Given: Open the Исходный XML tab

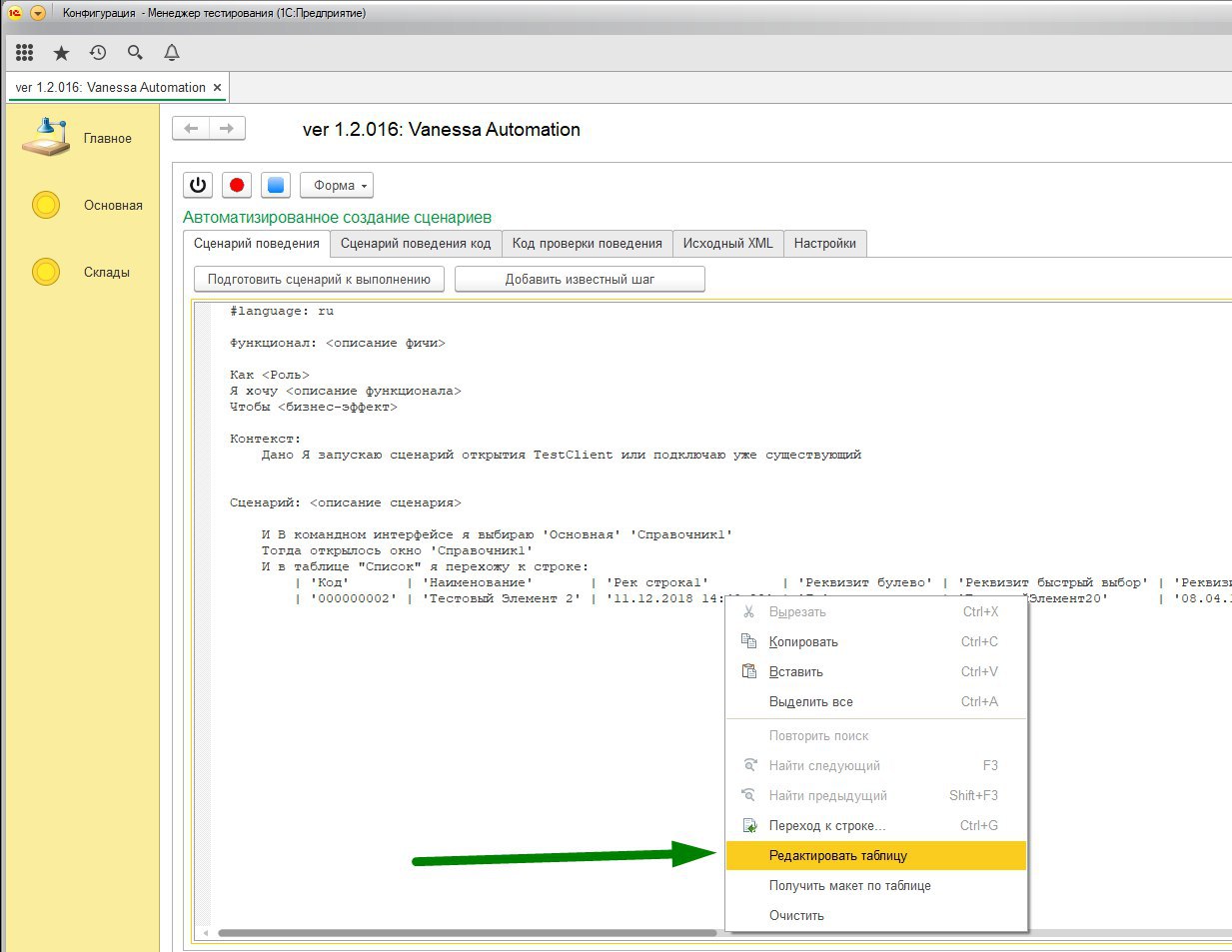Looking at the screenshot, I should point(728,243).
